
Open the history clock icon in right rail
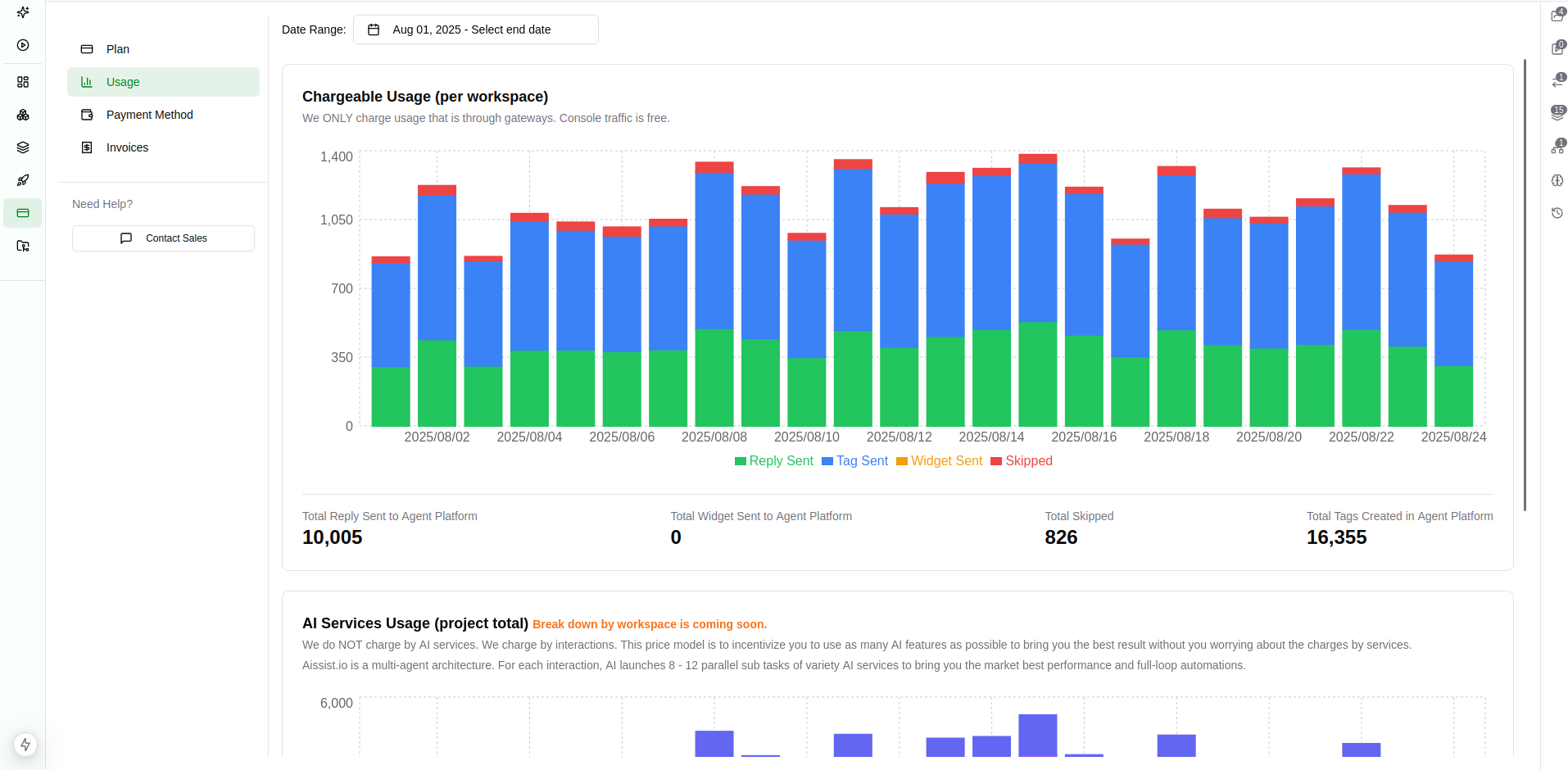coord(1557,213)
